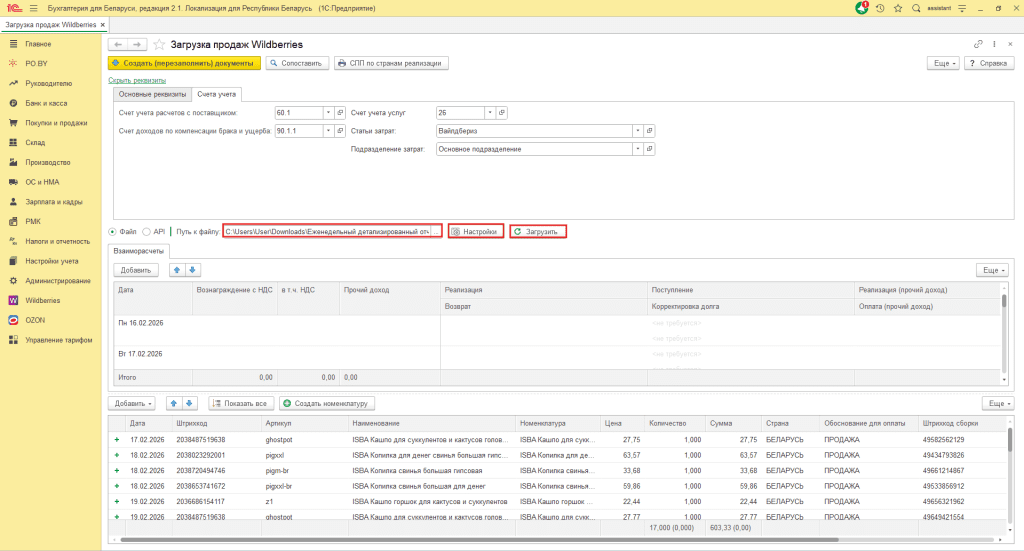This screenshot has width=1024, height=551.
Task: Open the history clock icon in top bar
Action: [879, 8]
